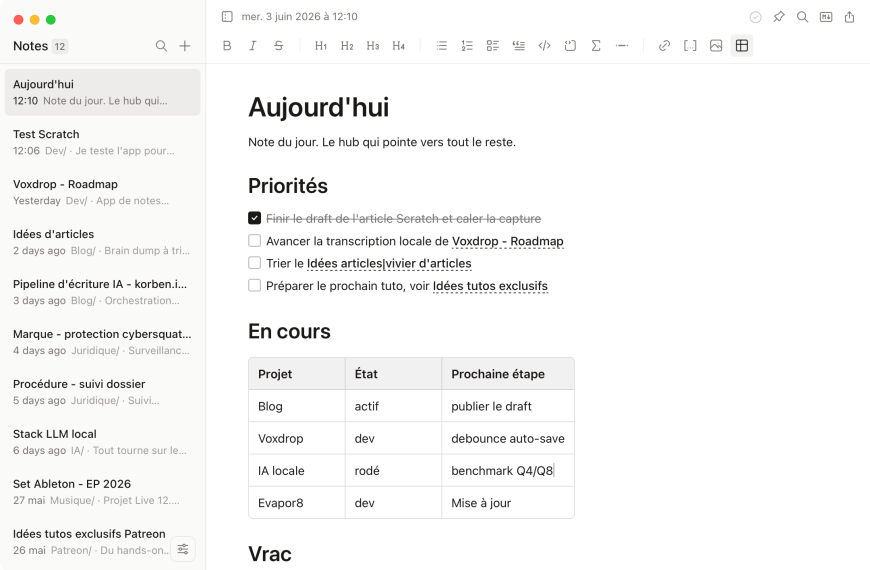Check the Trier le Idées articles task
Screen dimensions: 870x570
point(254,263)
